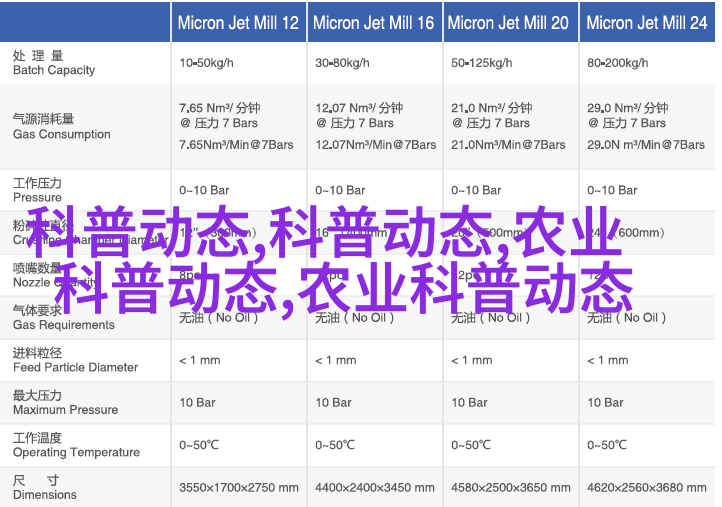Viewport: 722px width, 507px height.
Task: Select 0~50℃ temperature under Jet Mill 16
Action: 335,445
